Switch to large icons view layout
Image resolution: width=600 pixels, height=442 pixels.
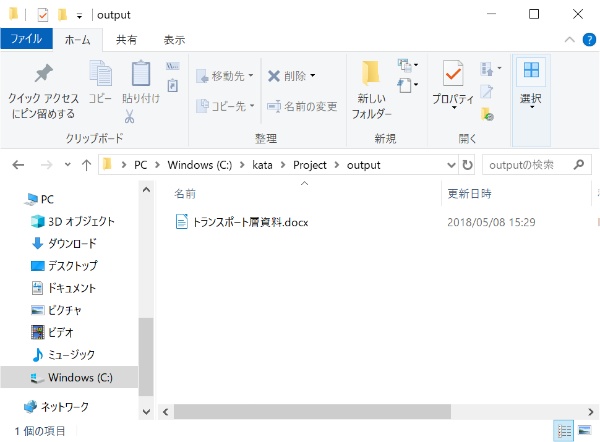[585, 431]
